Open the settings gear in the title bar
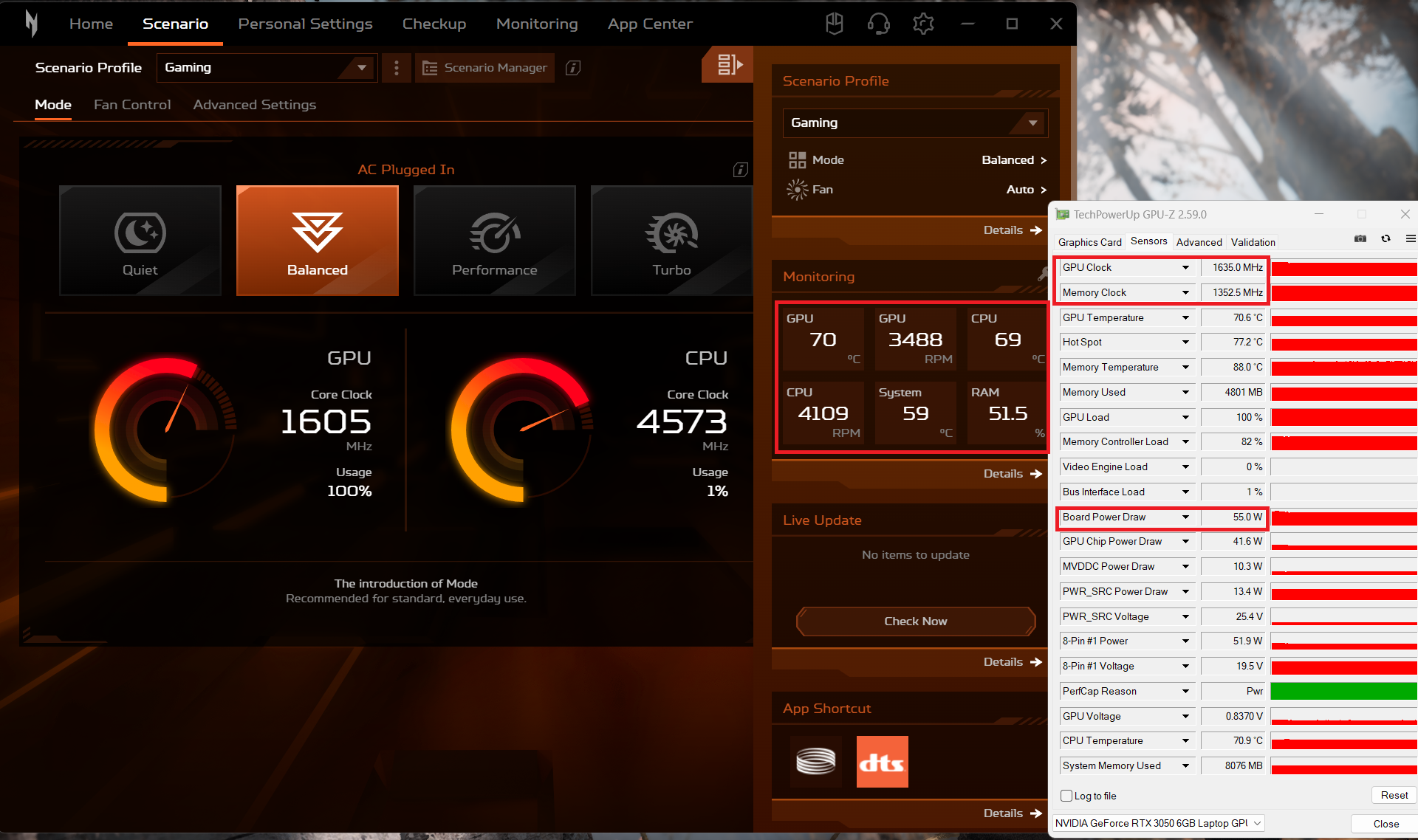The height and width of the screenshot is (840, 1418). pos(923,24)
